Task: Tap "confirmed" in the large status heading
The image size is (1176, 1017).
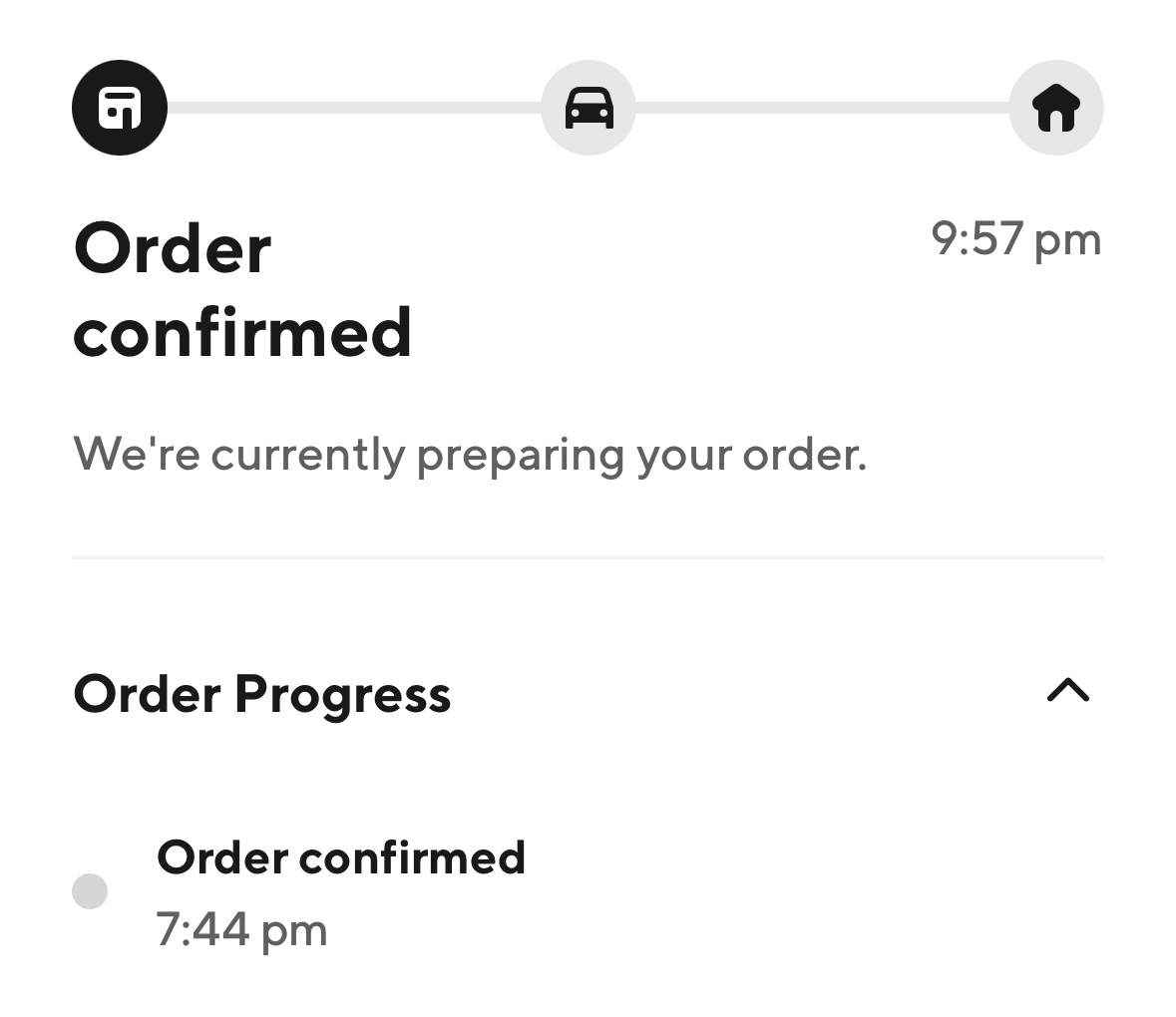Action: [x=242, y=333]
